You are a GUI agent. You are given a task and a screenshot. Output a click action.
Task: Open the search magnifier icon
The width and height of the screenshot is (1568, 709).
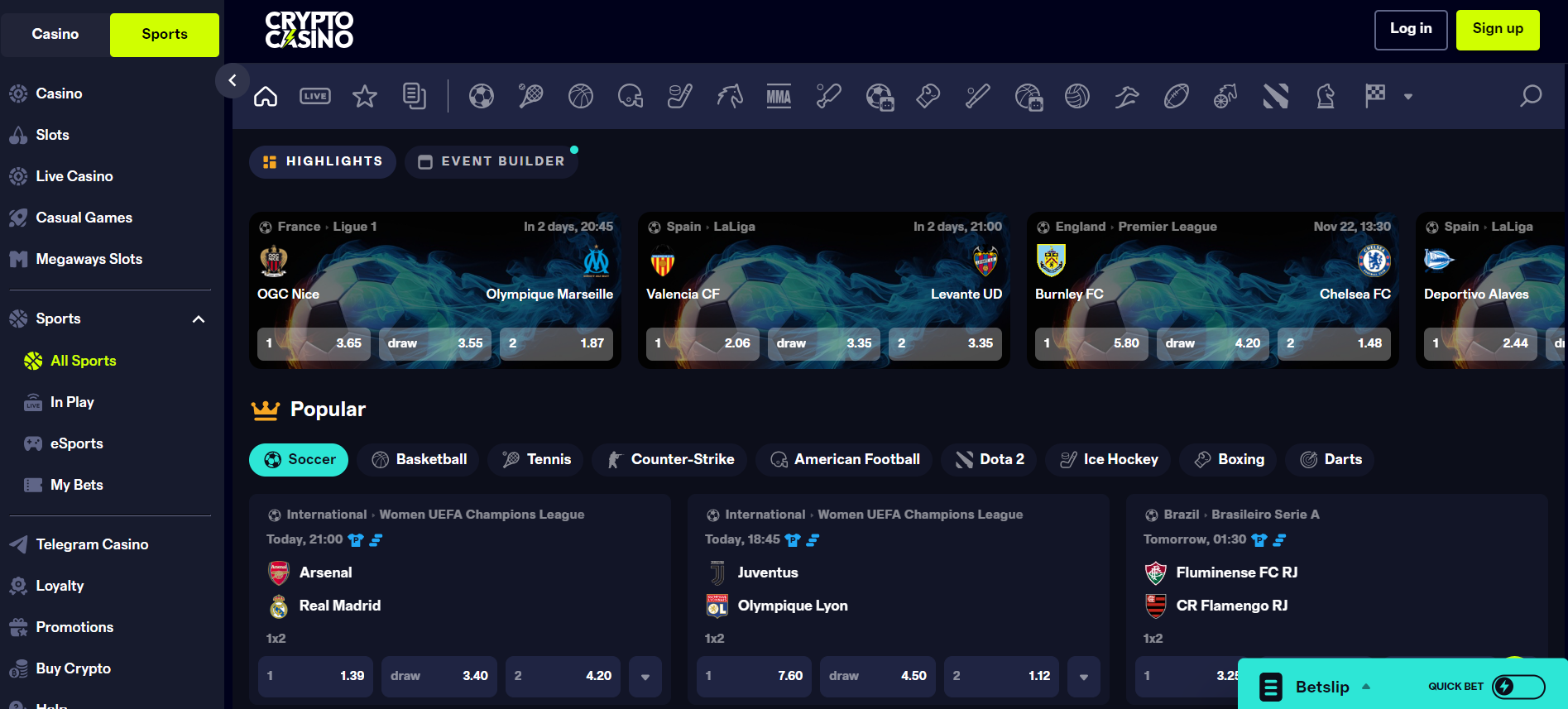click(x=1531, y=96)
